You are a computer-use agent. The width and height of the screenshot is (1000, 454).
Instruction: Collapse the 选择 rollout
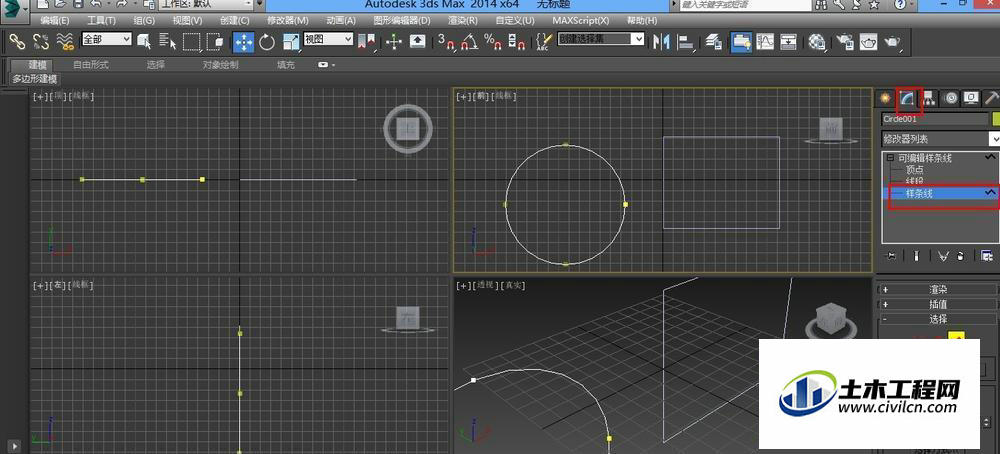point(938,319)
